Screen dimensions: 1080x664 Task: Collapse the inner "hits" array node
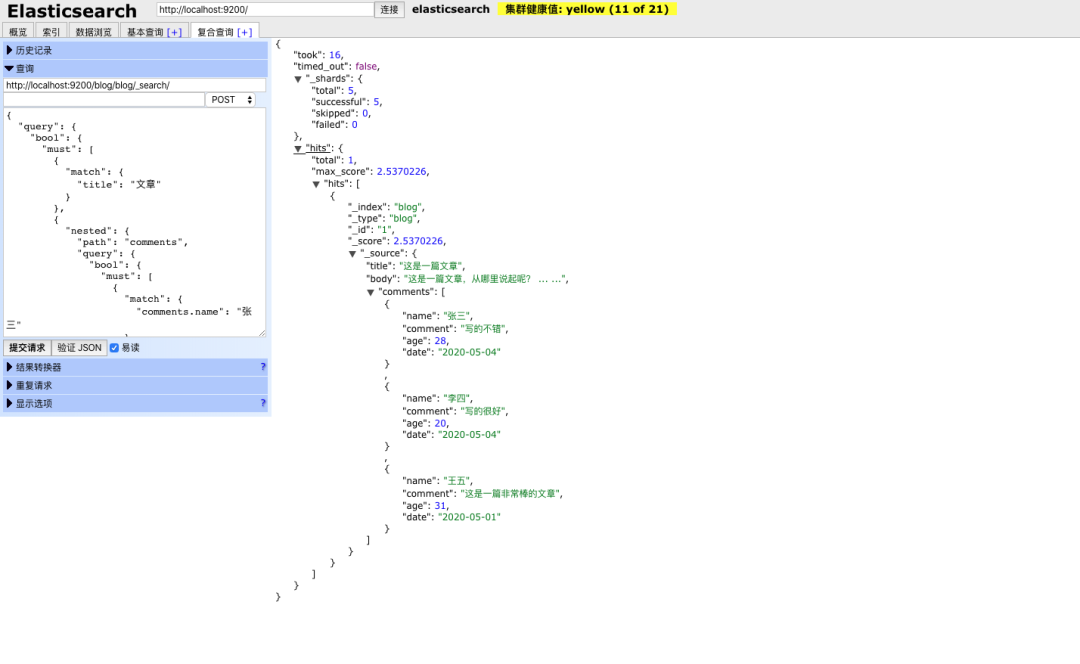tap(316, 184)
